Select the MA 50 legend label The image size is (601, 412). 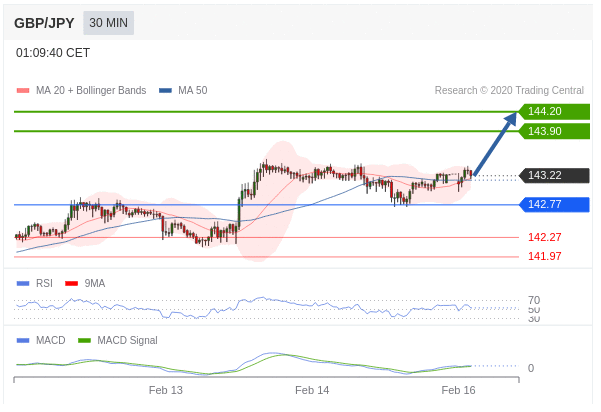[193, 90]
